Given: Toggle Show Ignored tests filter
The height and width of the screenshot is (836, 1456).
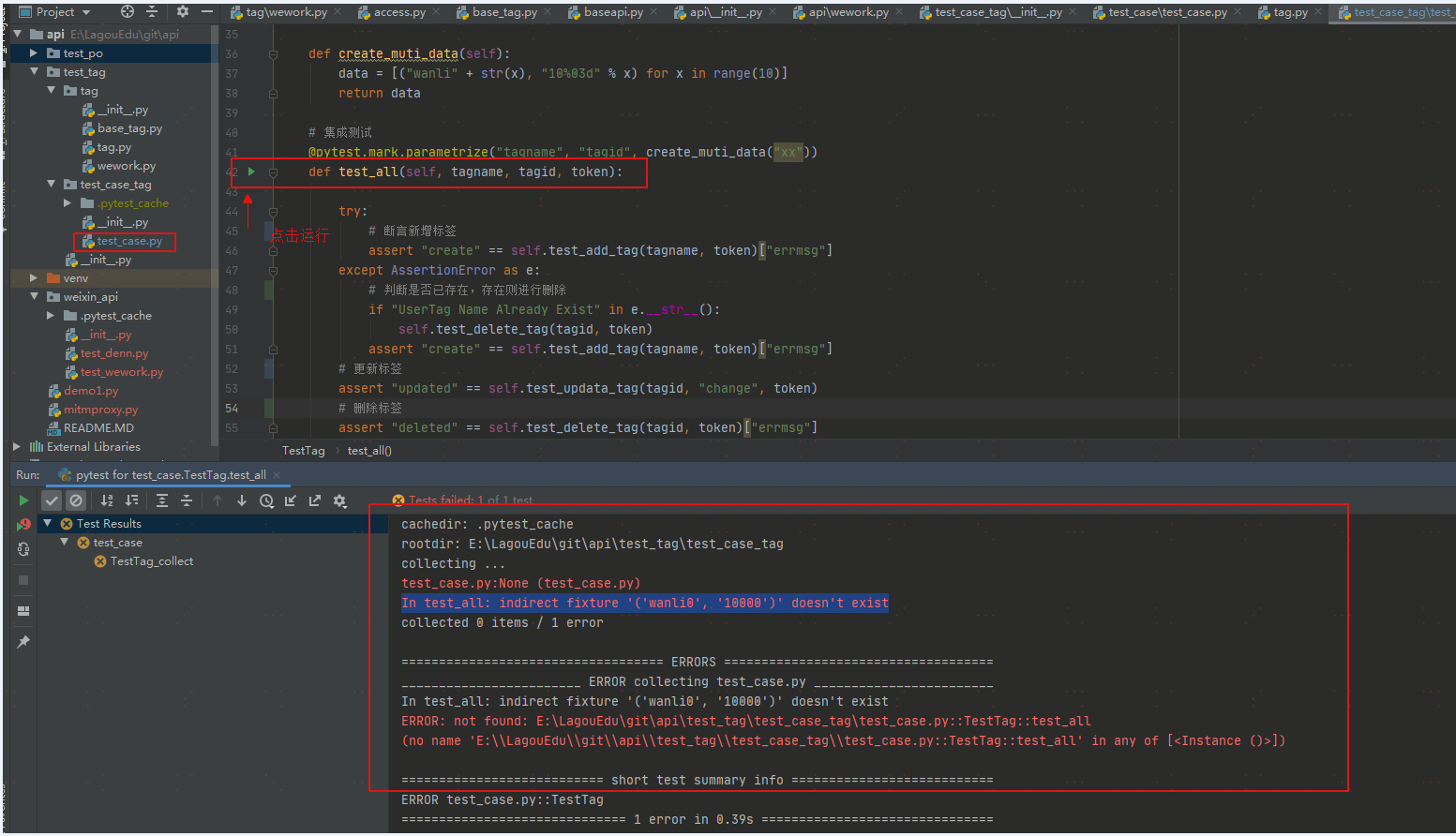Looking at the screenshot, I should pos(76,500).
